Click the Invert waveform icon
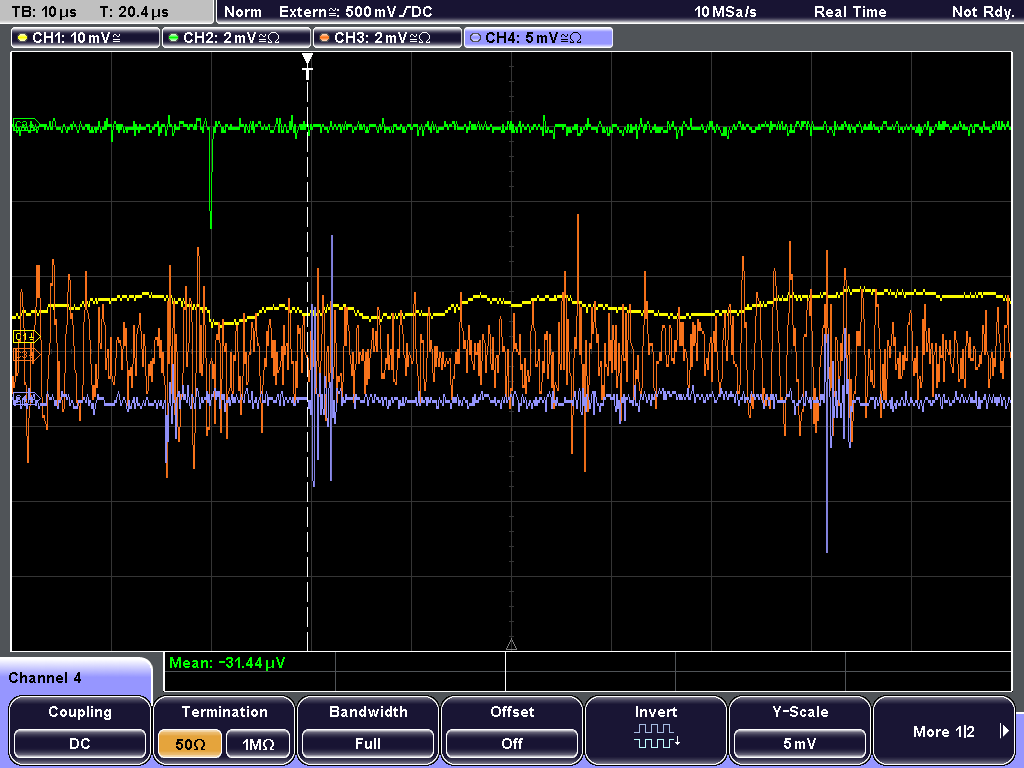Image resolution: width=1024 pixels, height=768 pixels. pos(656,736)
